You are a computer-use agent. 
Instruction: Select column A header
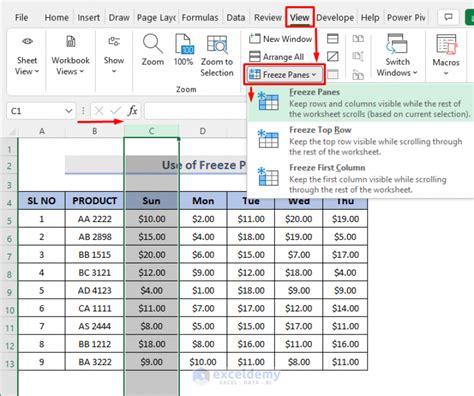tap(42, 131)
